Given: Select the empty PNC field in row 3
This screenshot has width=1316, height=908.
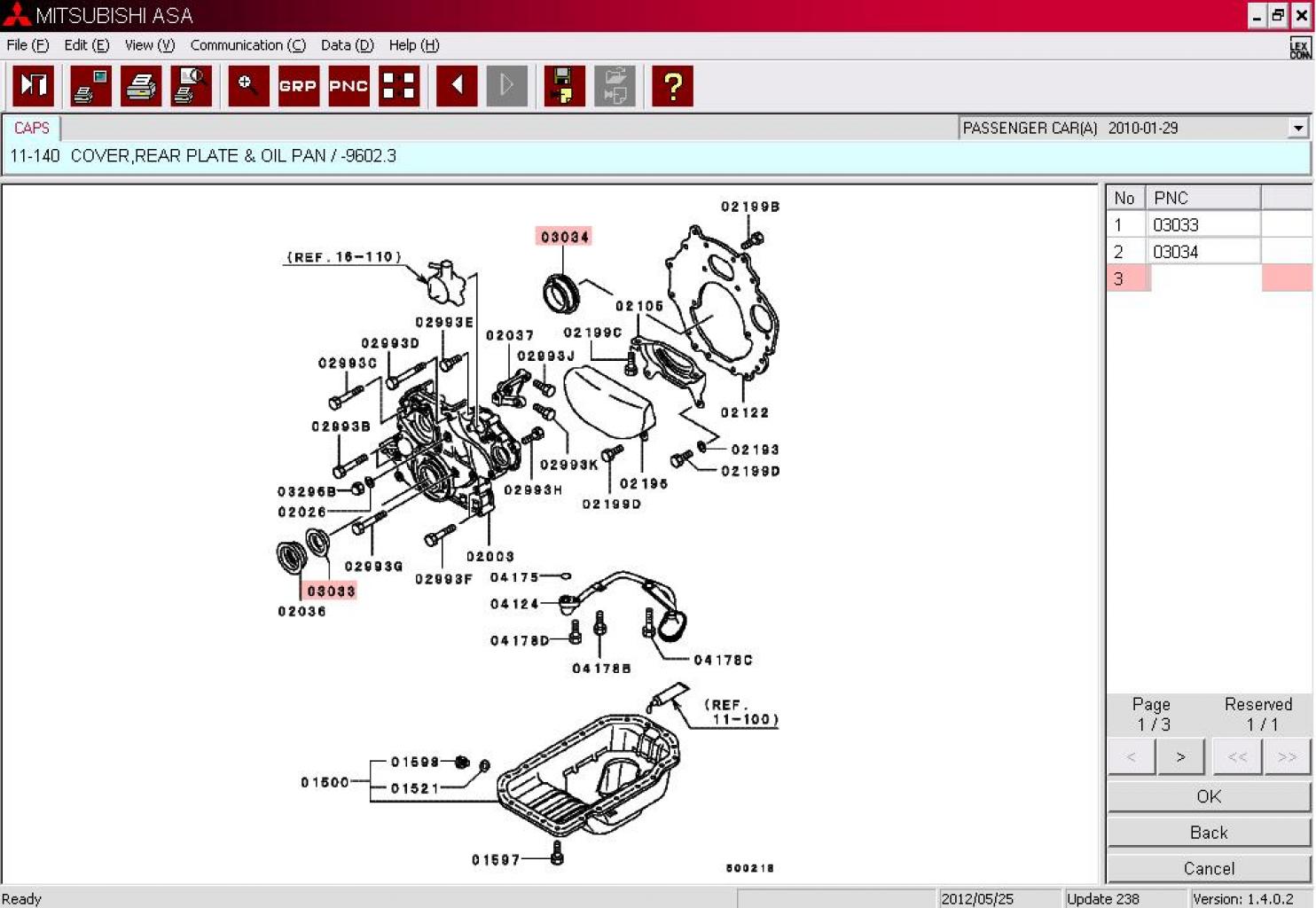Looking at the screenshot, I should coord(1204,278).
